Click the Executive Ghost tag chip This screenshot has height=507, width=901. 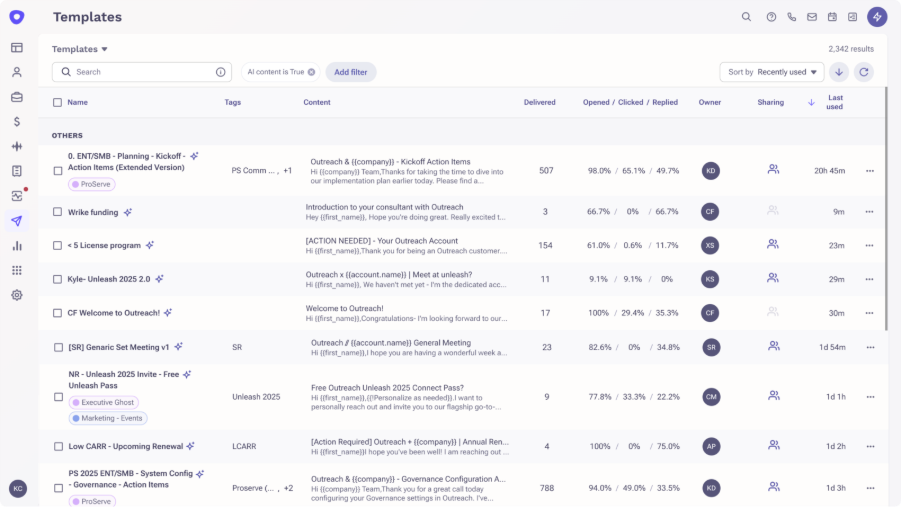pos(103,402)
